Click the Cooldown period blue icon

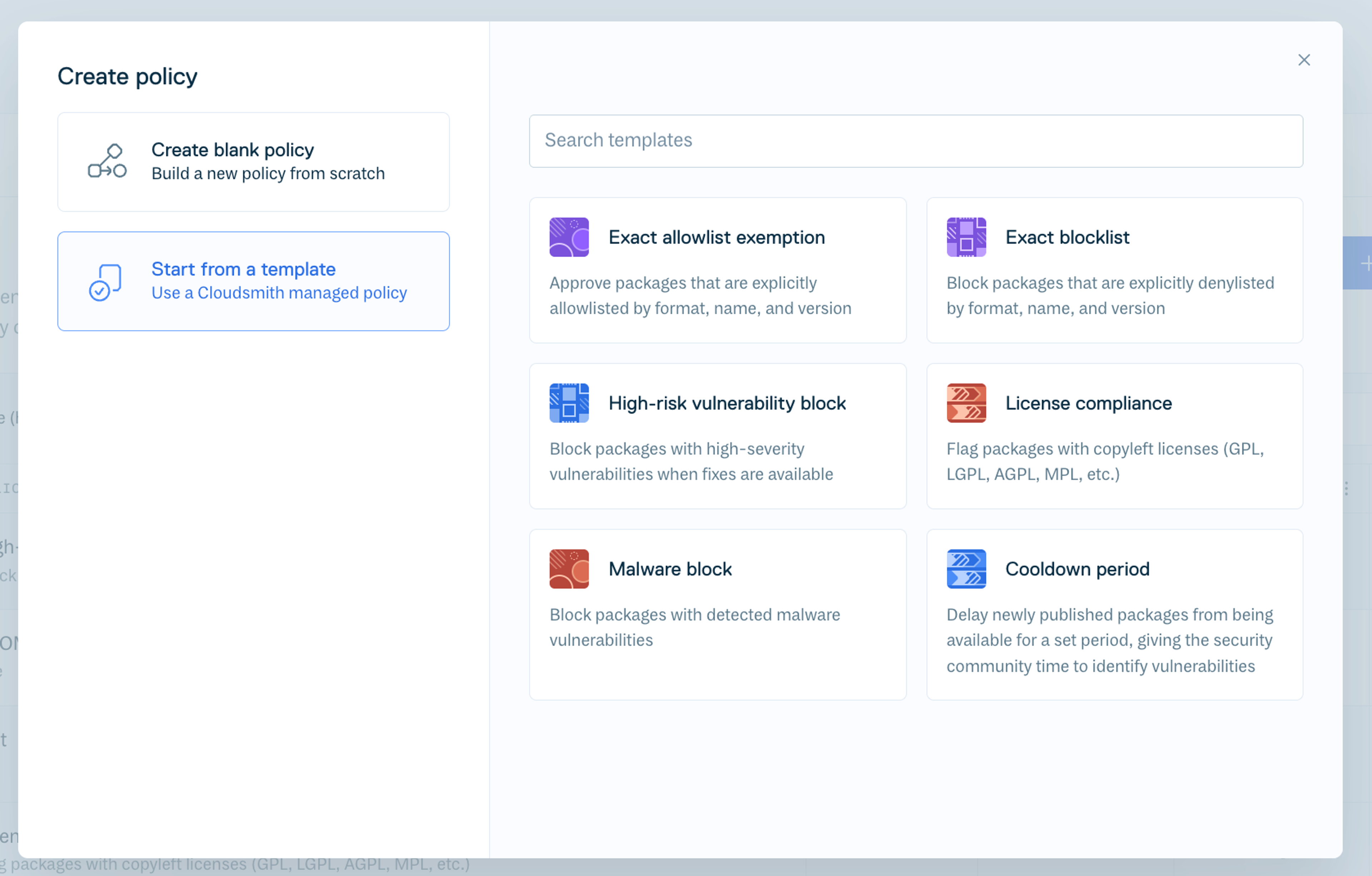[x=966, y=569]
